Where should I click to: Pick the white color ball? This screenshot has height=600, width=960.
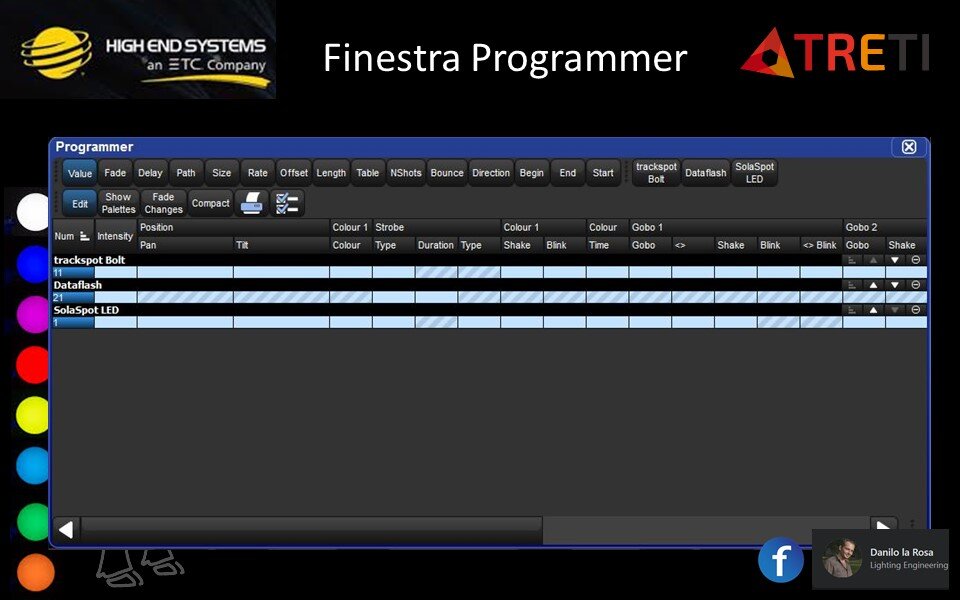point(33,212)
